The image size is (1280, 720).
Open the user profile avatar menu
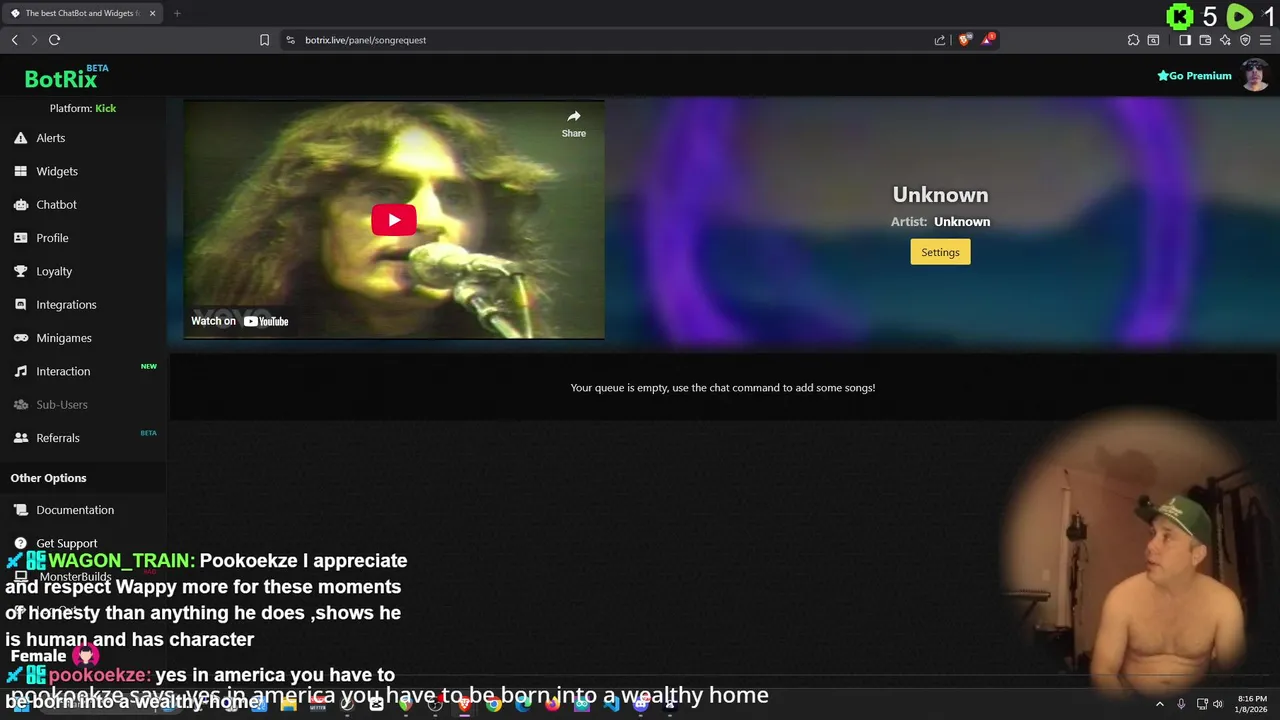click(1255, 75)
